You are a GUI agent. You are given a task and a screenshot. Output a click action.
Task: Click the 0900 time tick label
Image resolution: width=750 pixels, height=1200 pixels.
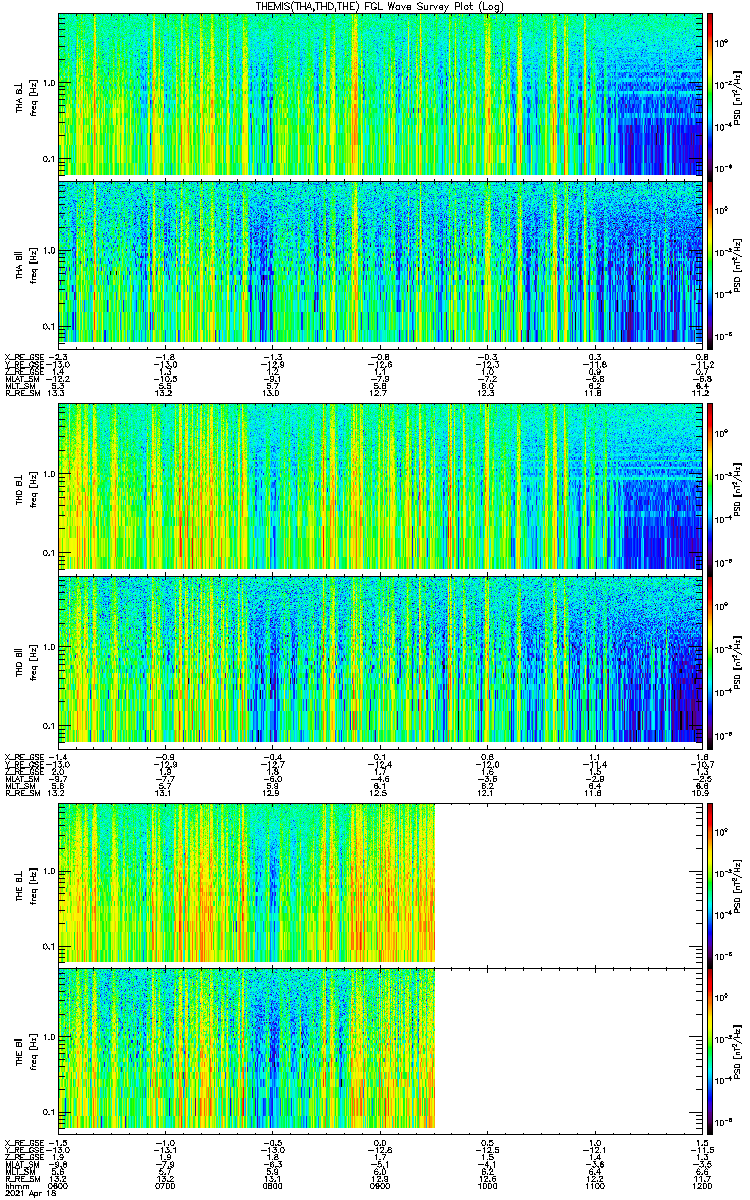click(380, 1185)
